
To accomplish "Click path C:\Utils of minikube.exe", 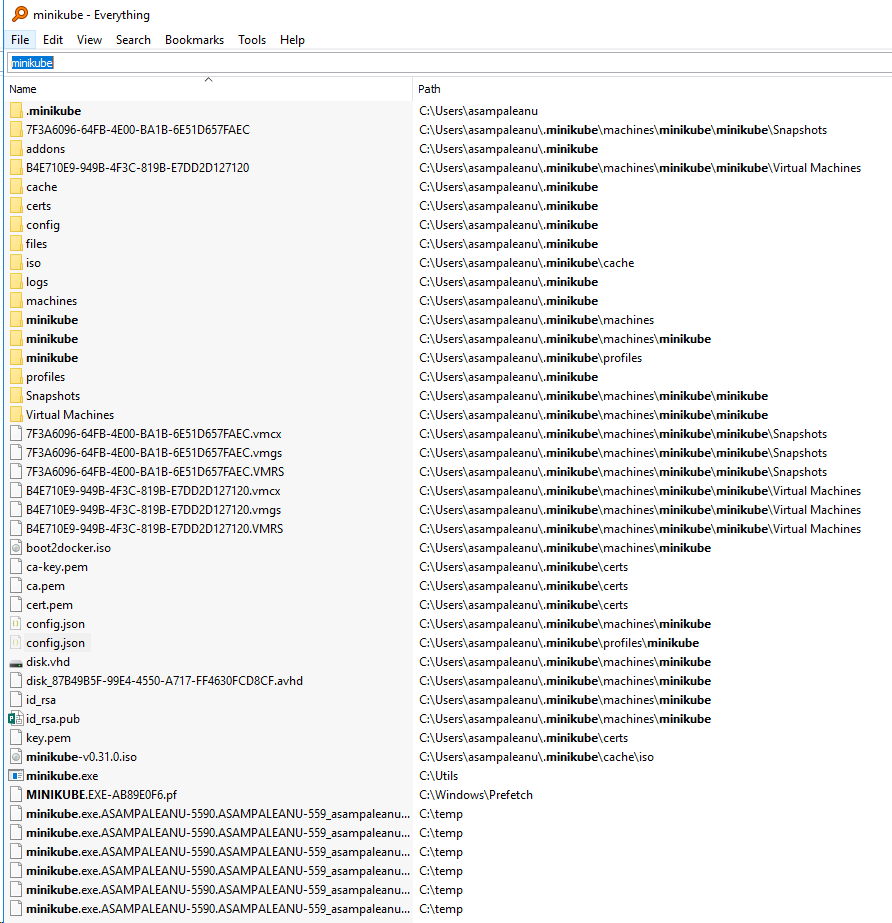I will [439, 776].
